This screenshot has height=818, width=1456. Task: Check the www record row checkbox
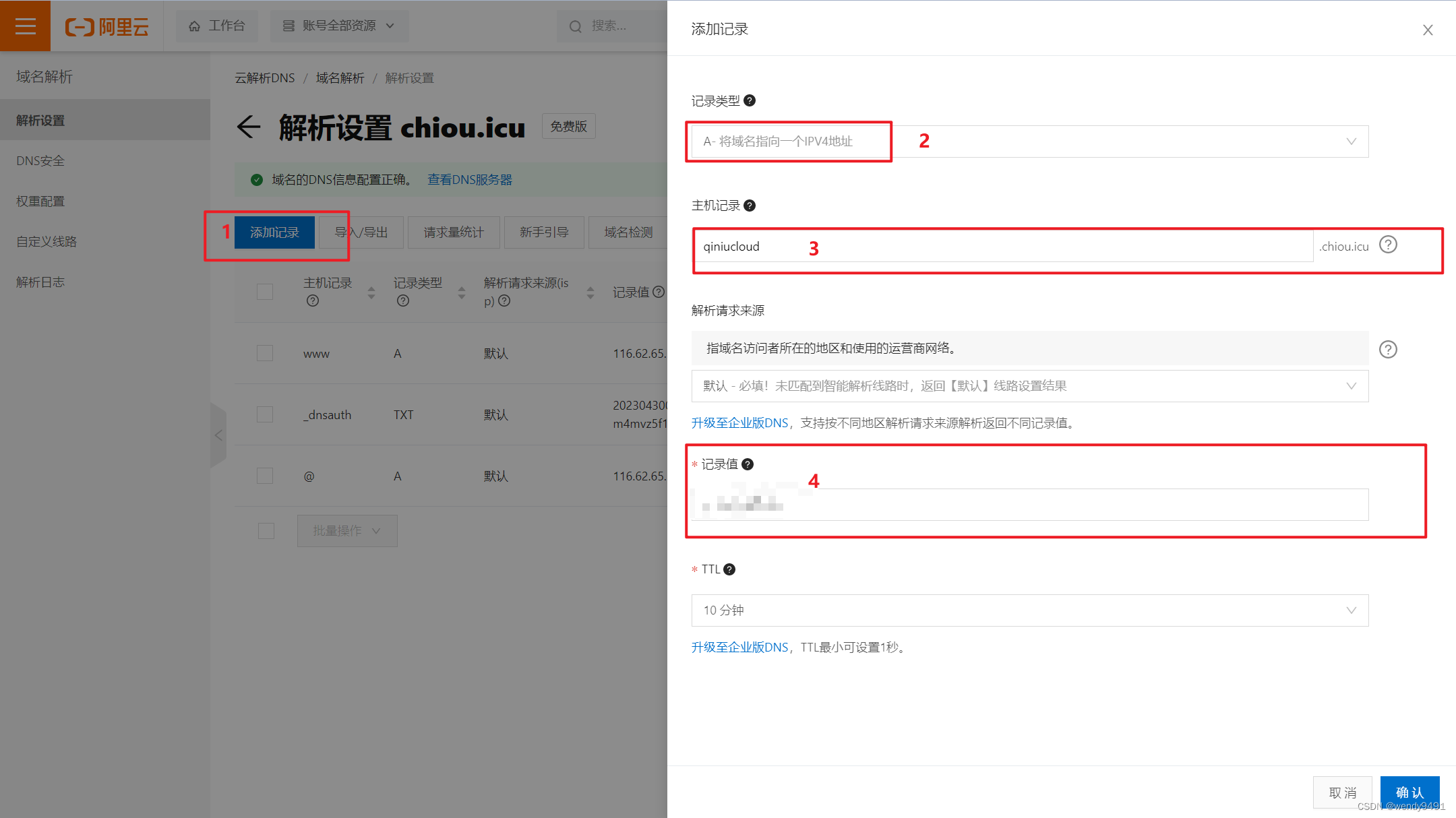click(x=265, y=353)
